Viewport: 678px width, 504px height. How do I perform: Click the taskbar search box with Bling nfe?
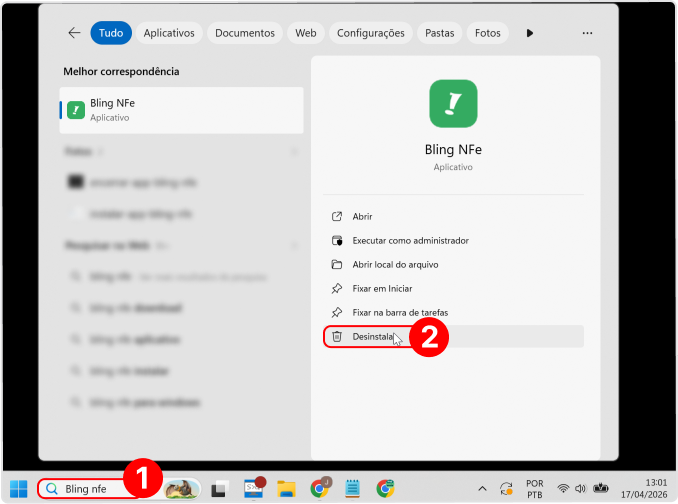pos(119,489)
